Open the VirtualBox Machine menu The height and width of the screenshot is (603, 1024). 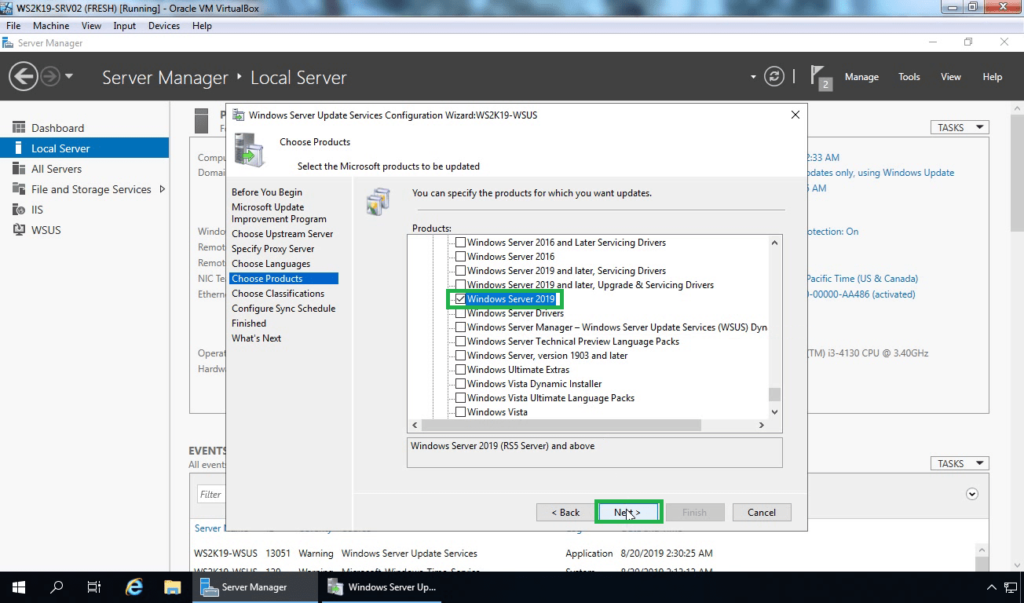click(x=51, y=25)
